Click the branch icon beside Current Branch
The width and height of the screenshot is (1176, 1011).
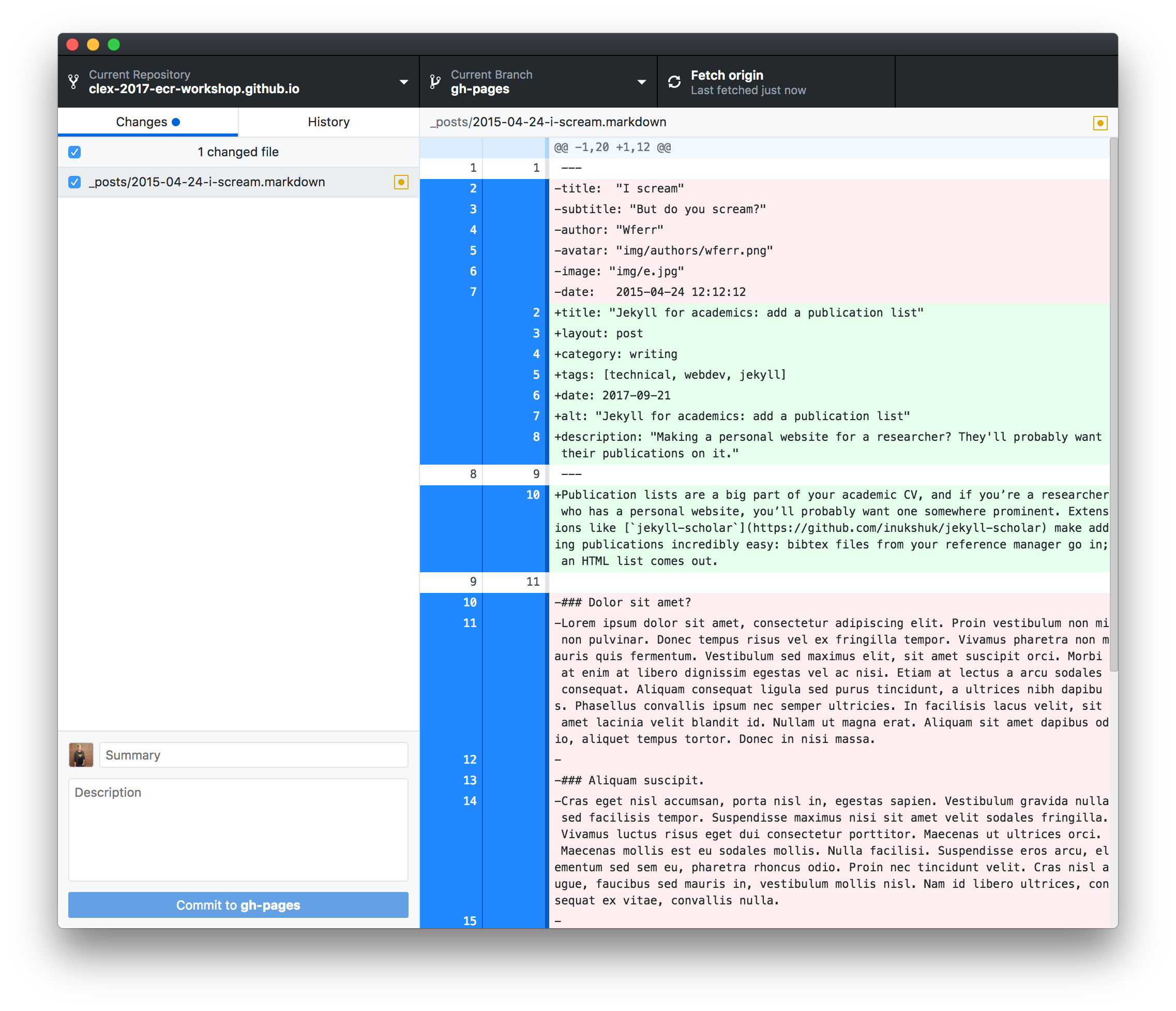[435, 82]
